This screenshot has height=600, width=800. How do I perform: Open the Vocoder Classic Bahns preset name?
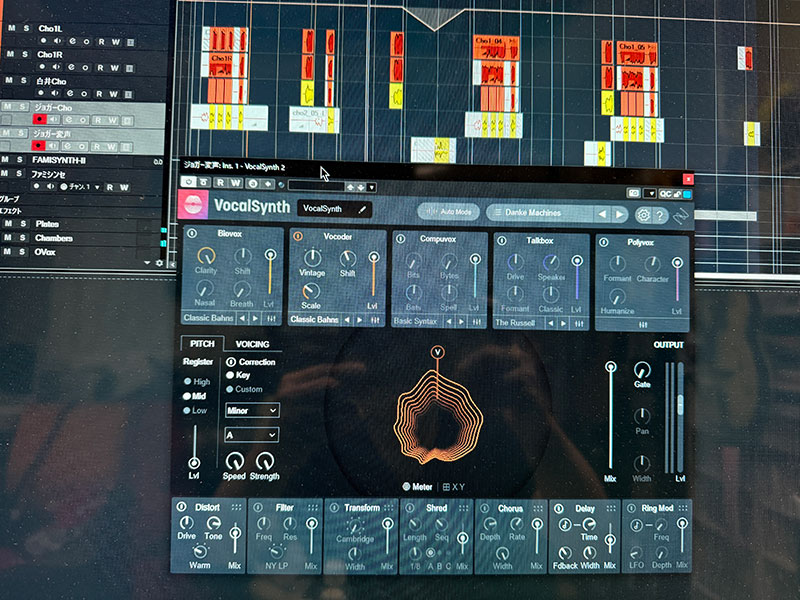click(x=314, y=319)
